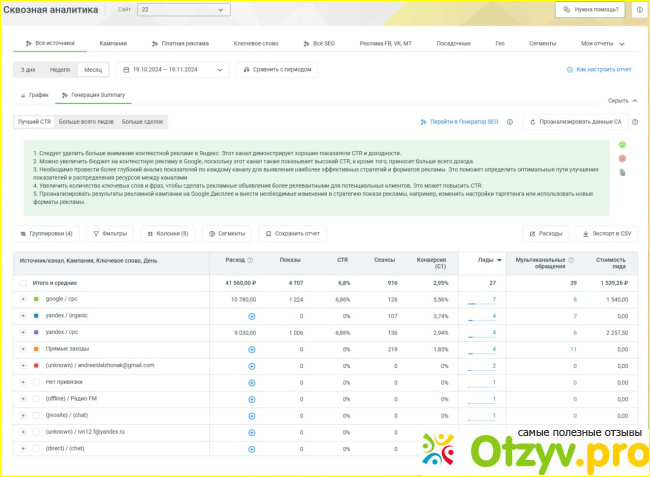Select the Больше всего лидов tab

click(x=87, y=121)
